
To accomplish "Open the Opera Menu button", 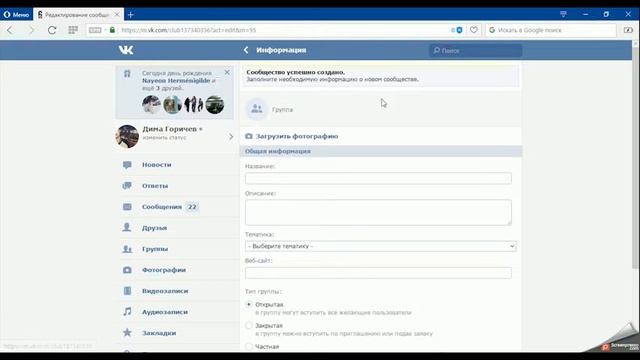I will click(16, 15).
